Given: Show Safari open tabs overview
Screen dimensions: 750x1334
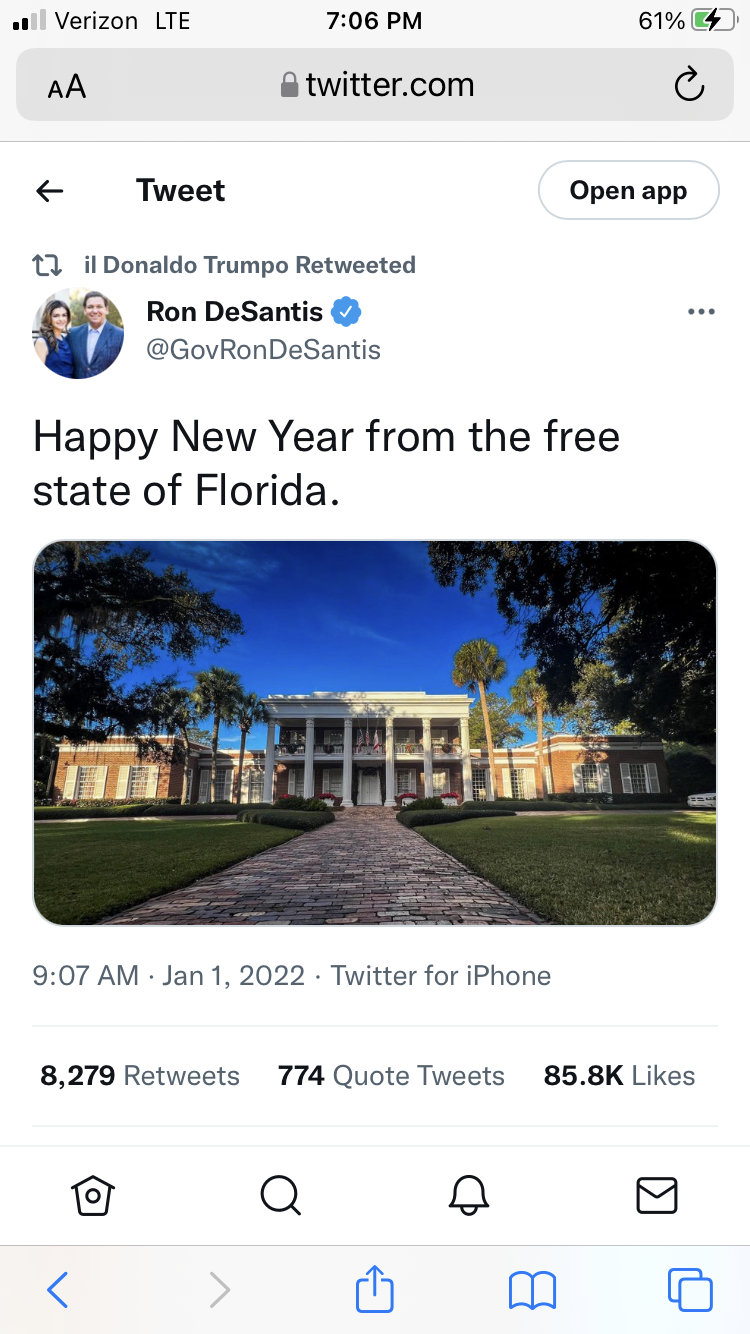Looking at the screenshot, I should coord(690,1289).
